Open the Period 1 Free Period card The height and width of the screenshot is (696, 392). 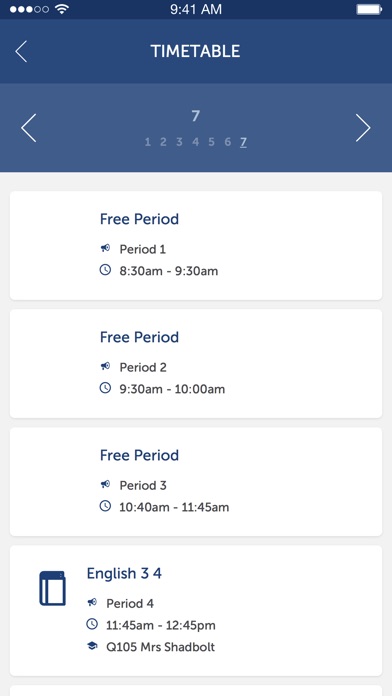click(196, 245)
